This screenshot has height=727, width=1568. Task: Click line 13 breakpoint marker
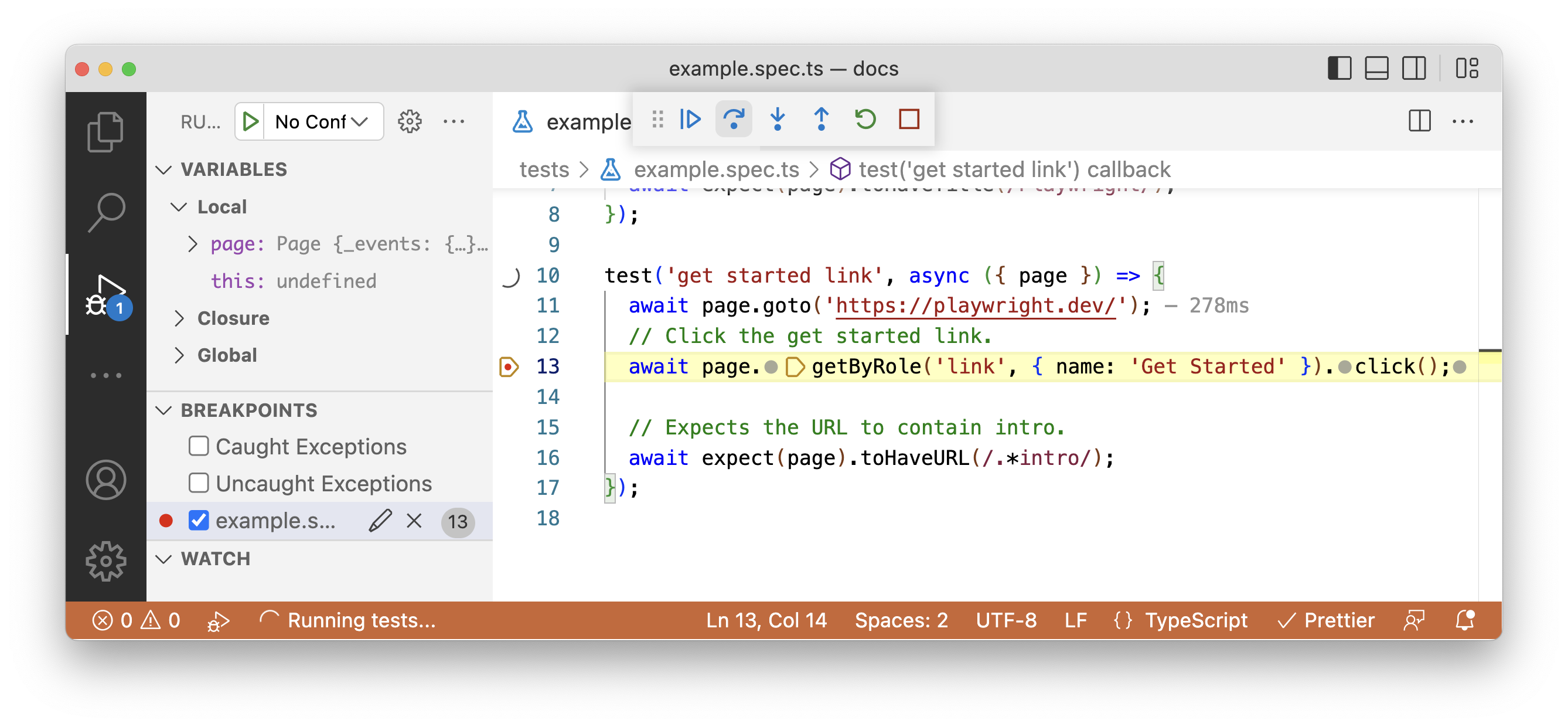pyautogui.click(x=511, y=367)
